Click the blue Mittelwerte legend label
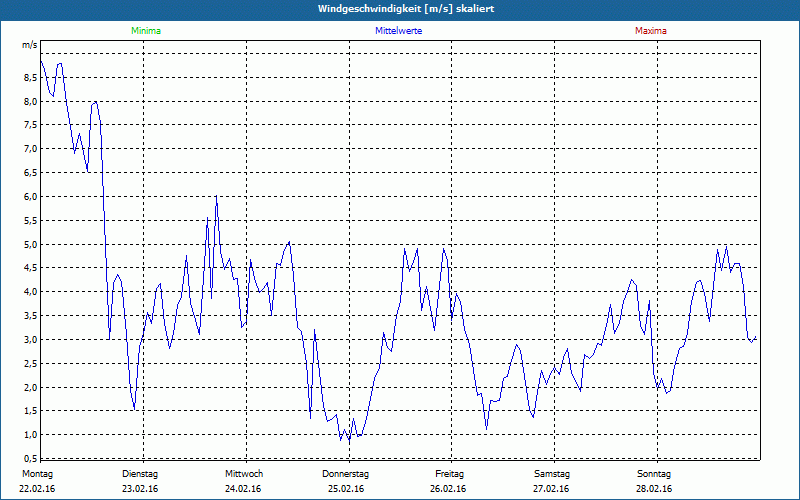This screenshot has height=500, width=800. click(398, 31)
